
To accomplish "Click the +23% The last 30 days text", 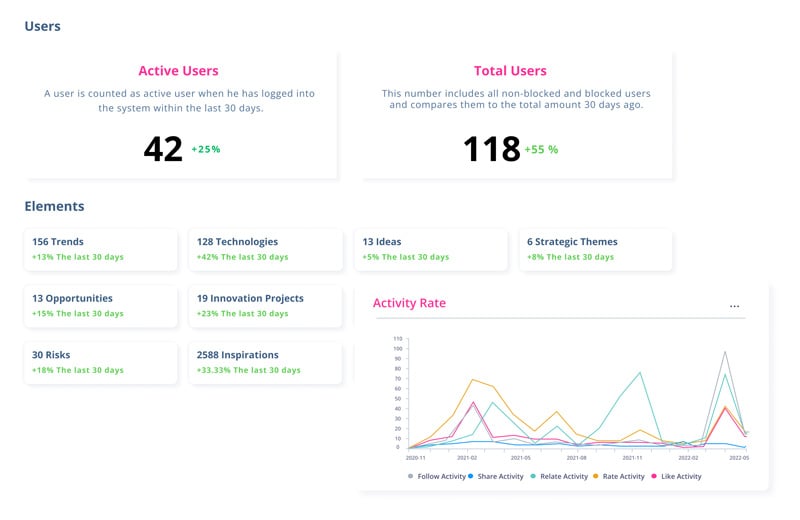I will click(242, 314).
